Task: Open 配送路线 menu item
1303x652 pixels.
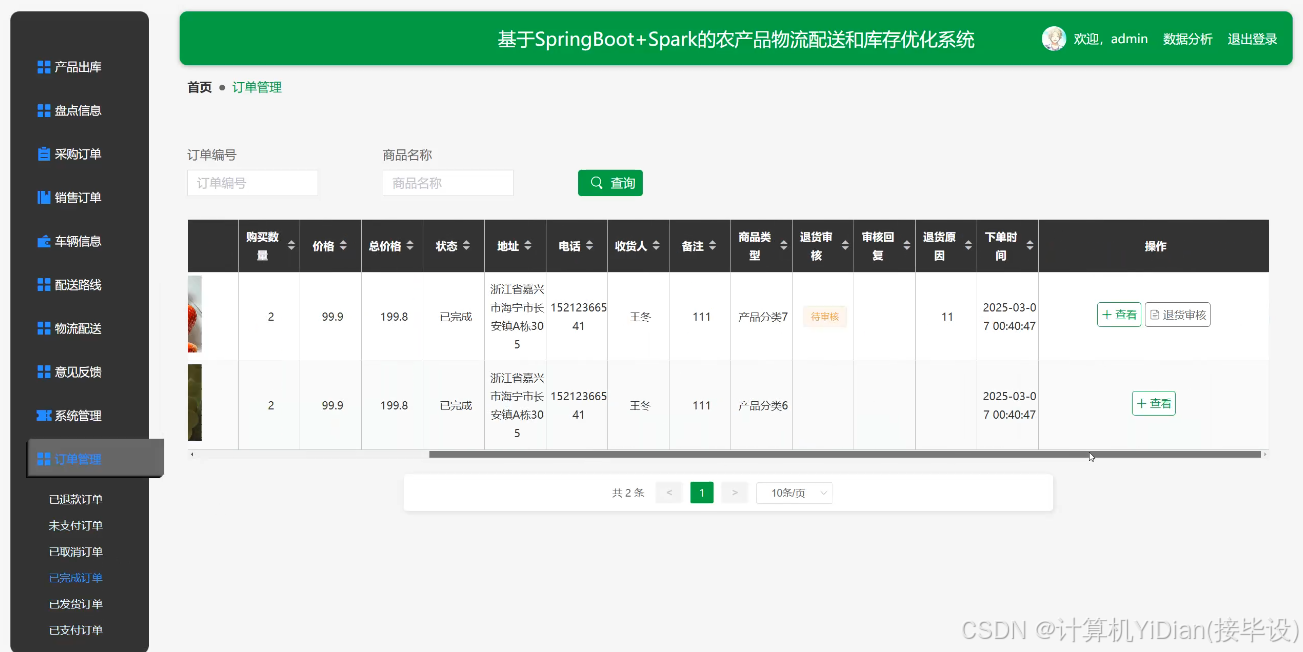Action: coord(78,285)
